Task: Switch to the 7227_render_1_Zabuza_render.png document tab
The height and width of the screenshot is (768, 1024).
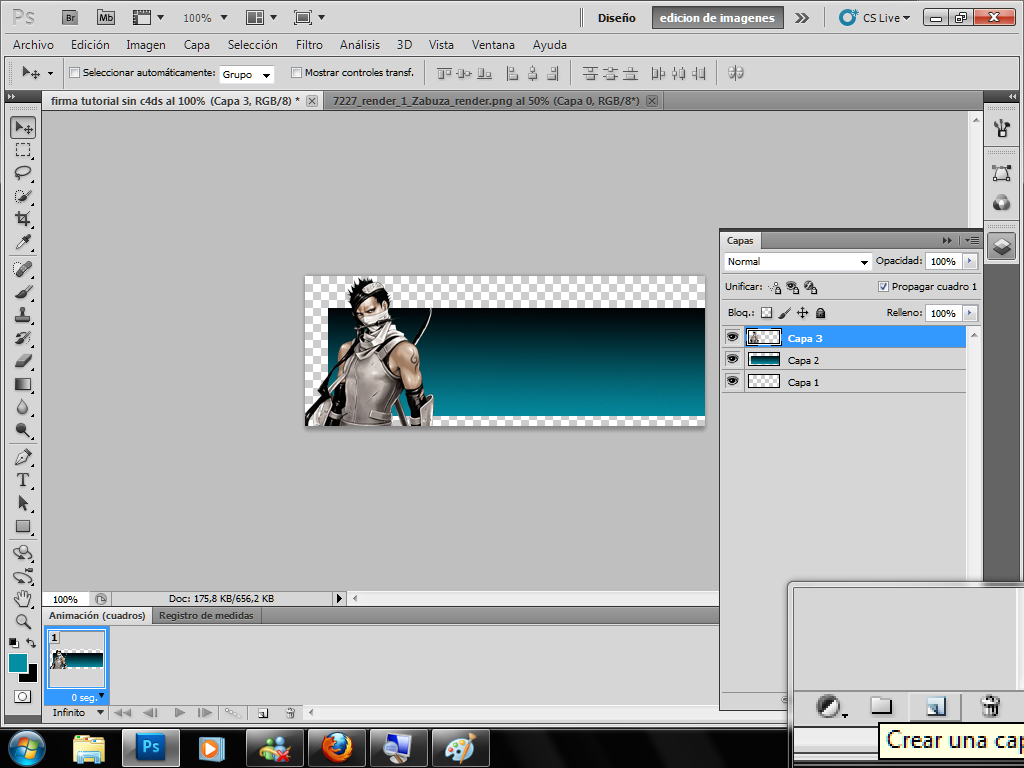Action: pyautogui.click(x=487, y=101)
